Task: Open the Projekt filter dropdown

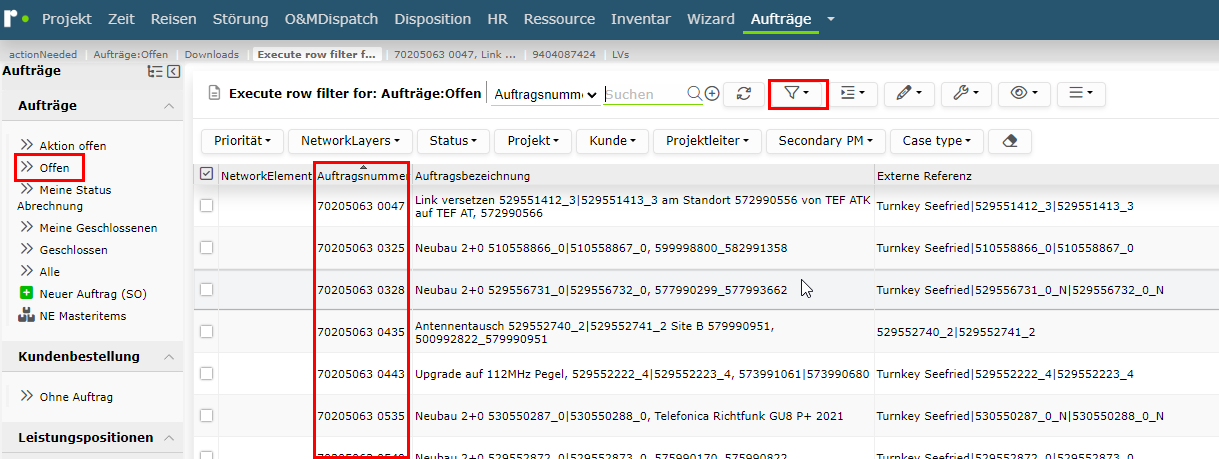Action: click(x=532, y=141)
